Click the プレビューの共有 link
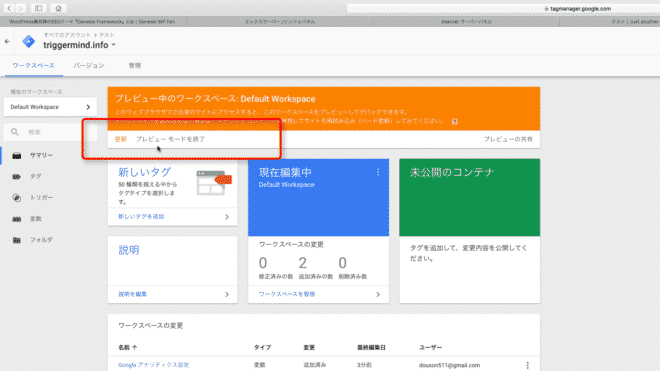Screen dimensions: 660x371 coord(508,139)
